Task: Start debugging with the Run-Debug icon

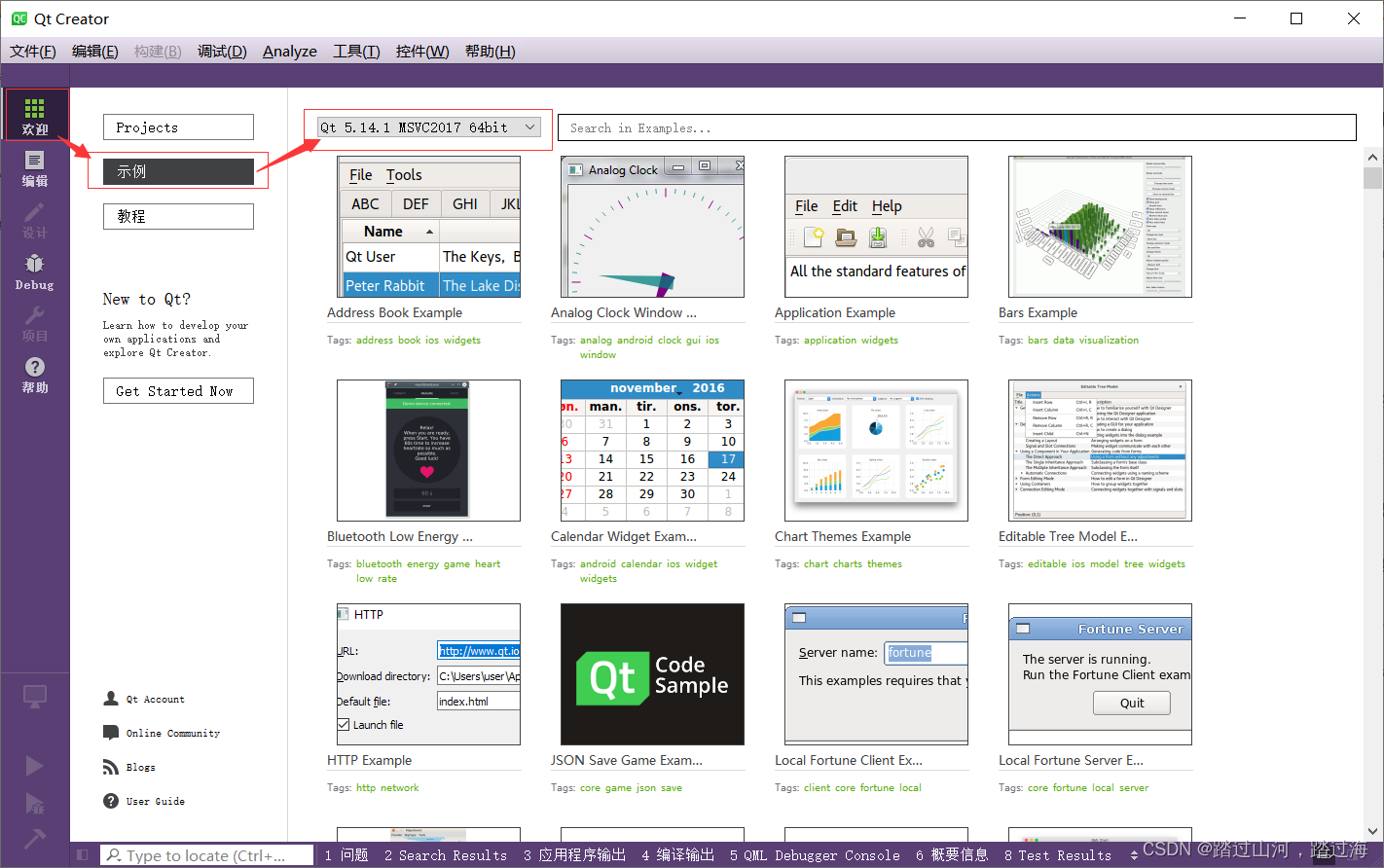Action: (x=35, y=803)
